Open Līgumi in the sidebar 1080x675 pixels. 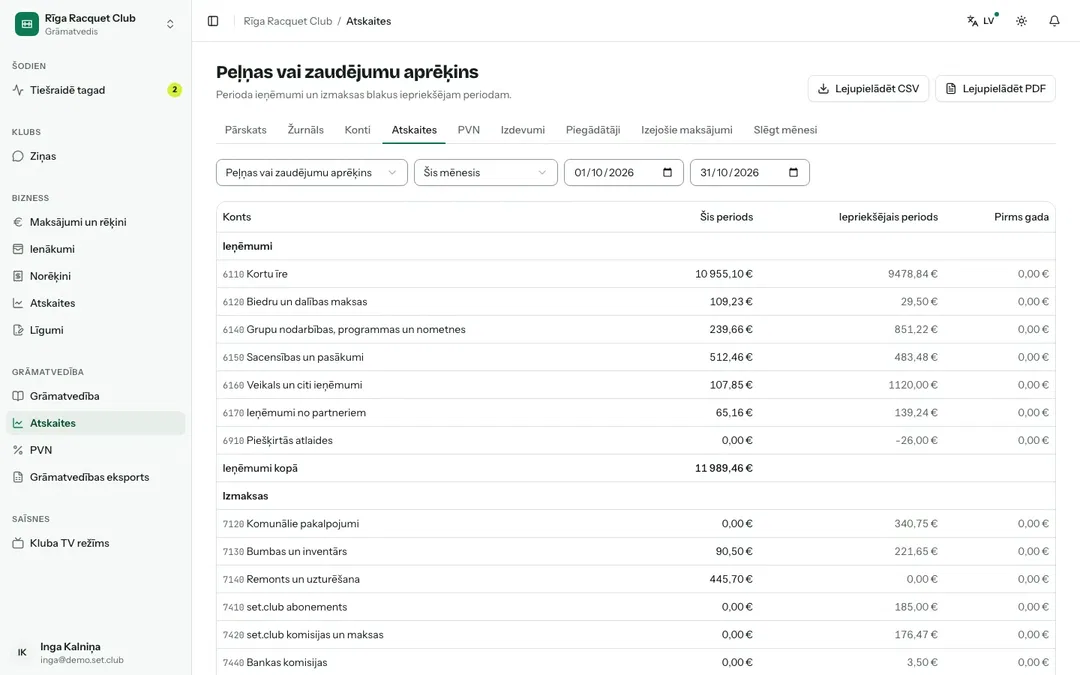click(x=96, y=330)
